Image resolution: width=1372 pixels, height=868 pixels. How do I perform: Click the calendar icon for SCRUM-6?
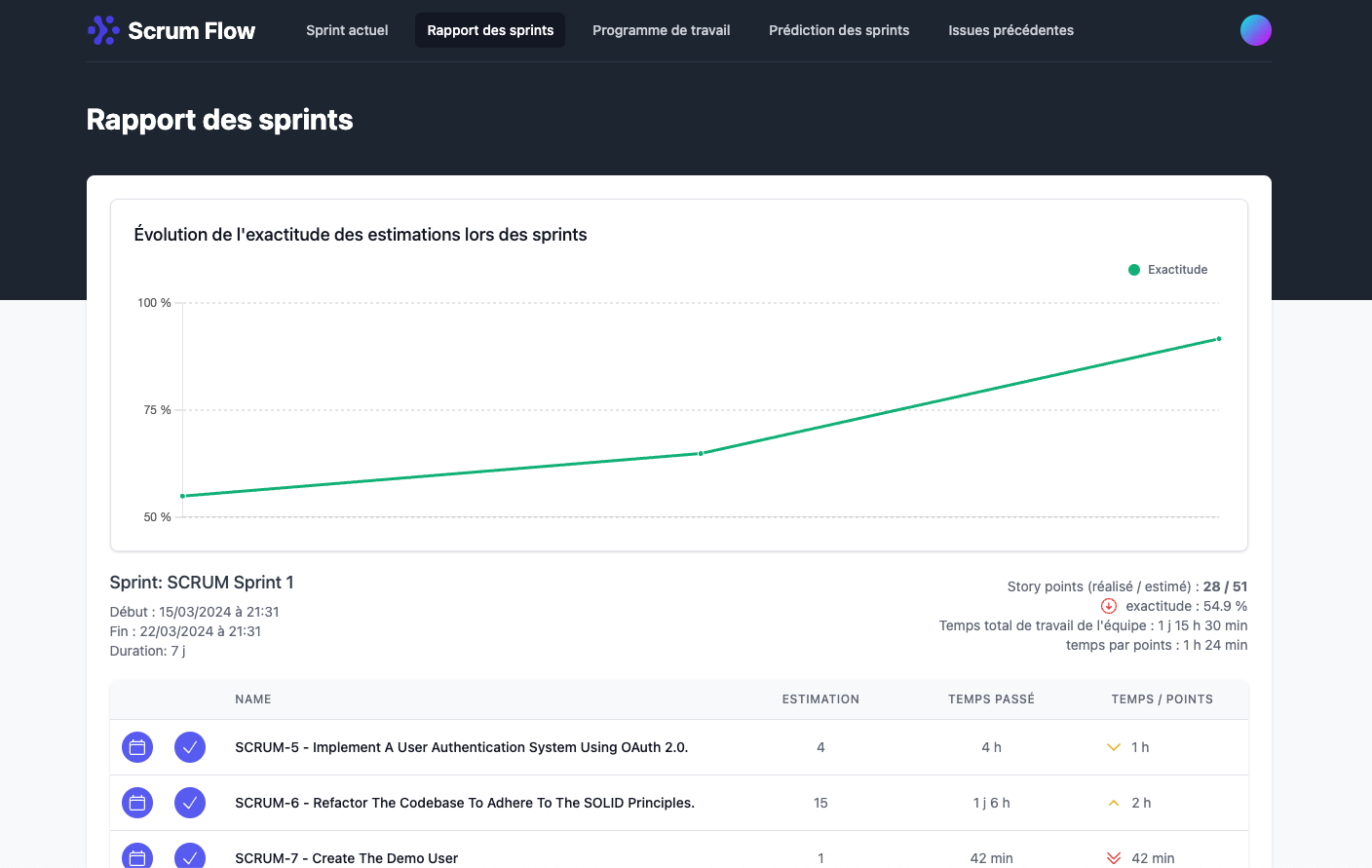[136, 803]
